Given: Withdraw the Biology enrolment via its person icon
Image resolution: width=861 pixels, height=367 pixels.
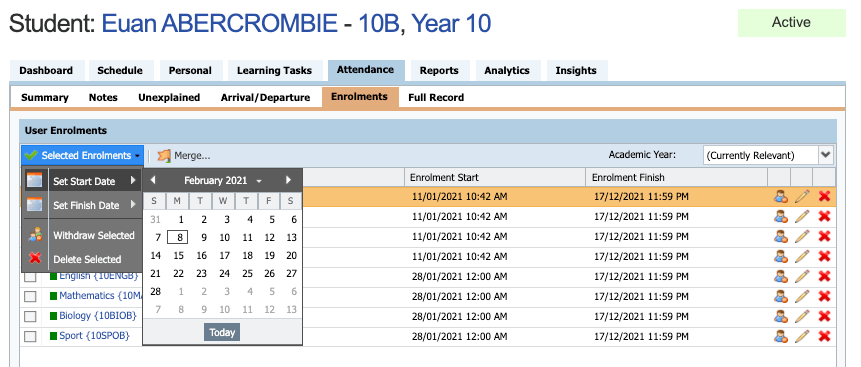Looking at the screenshot, I should (780, 316).
